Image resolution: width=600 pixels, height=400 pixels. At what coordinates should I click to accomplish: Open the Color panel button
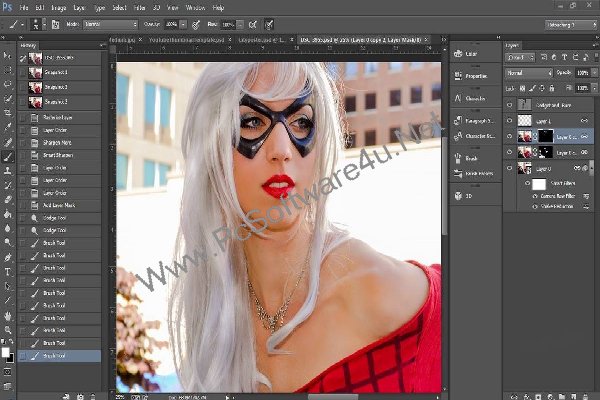point(466,54)
